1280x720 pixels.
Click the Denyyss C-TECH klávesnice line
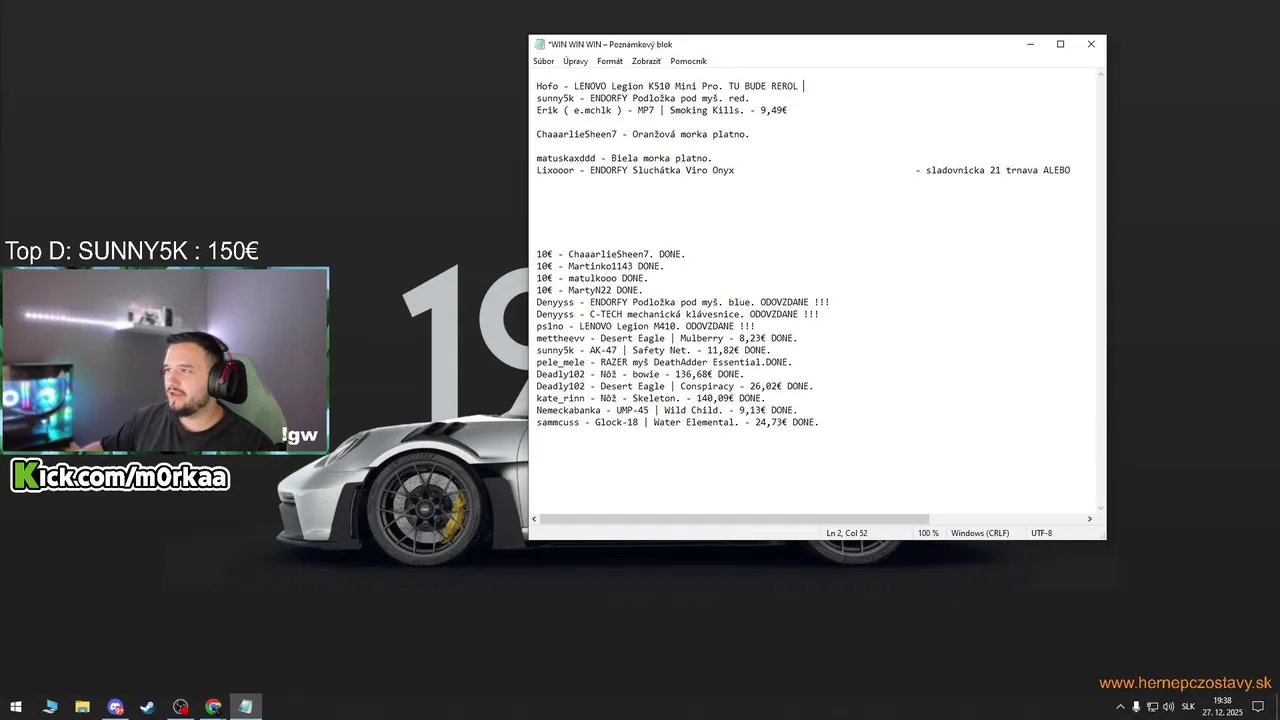click(677, 314)
